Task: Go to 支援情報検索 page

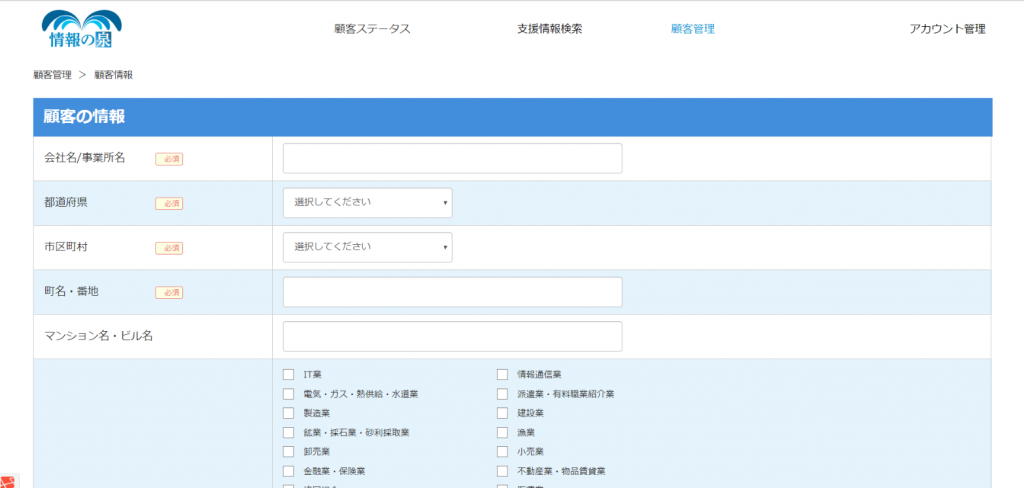Action: tap(549, 29)
